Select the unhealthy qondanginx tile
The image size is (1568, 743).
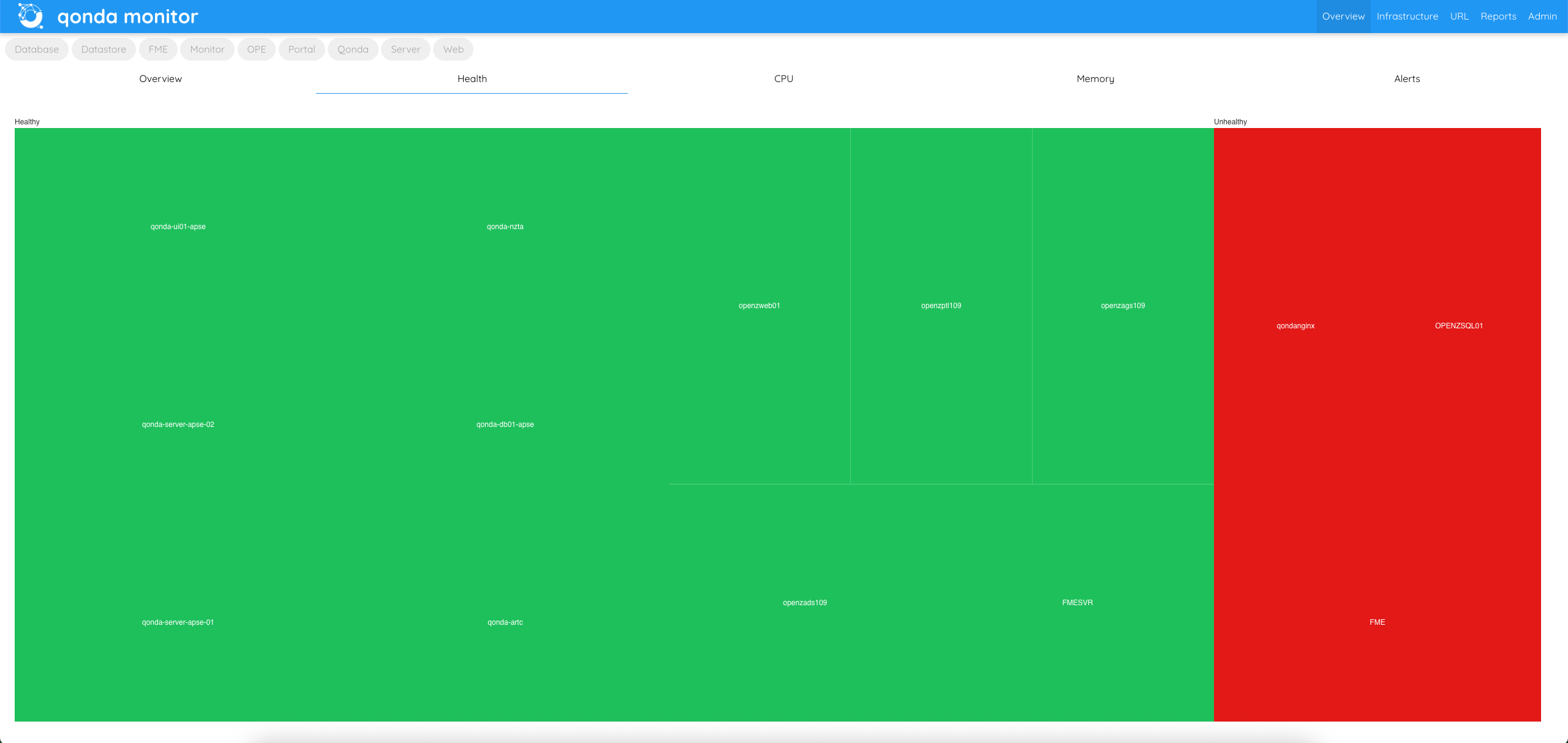(1295, 325)
